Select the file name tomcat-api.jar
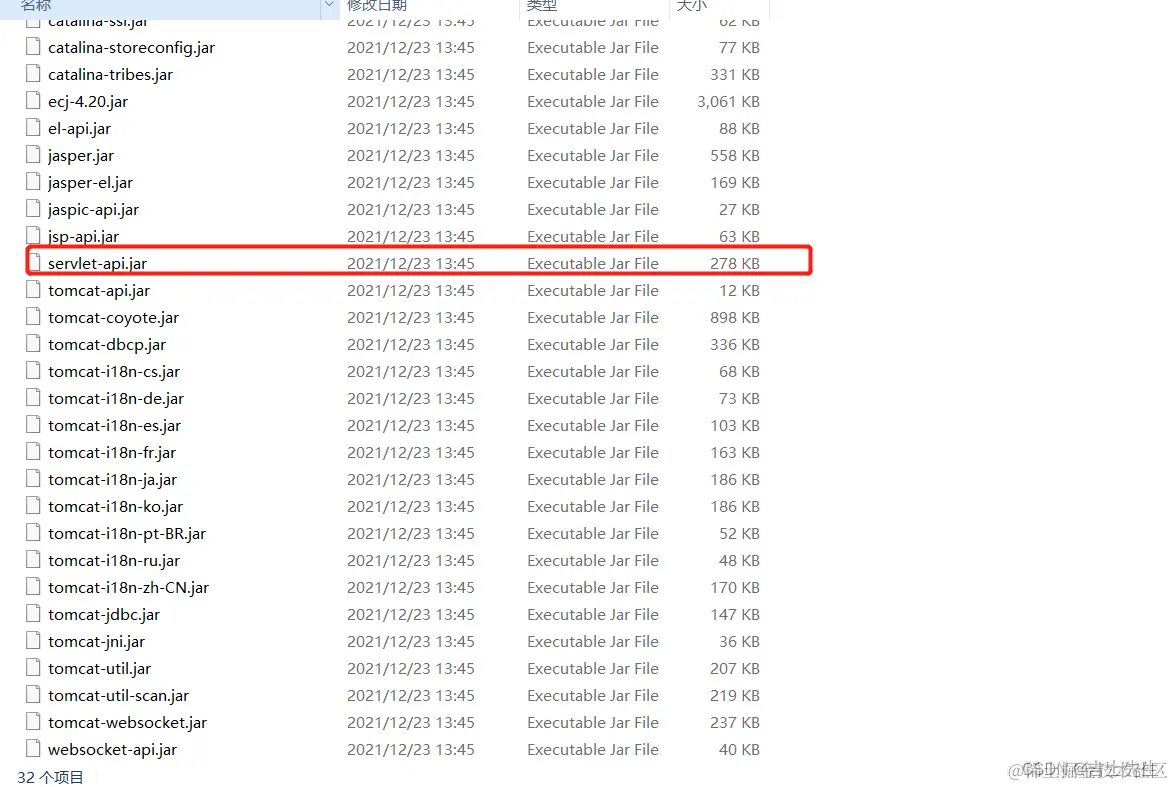 point(99,291)
